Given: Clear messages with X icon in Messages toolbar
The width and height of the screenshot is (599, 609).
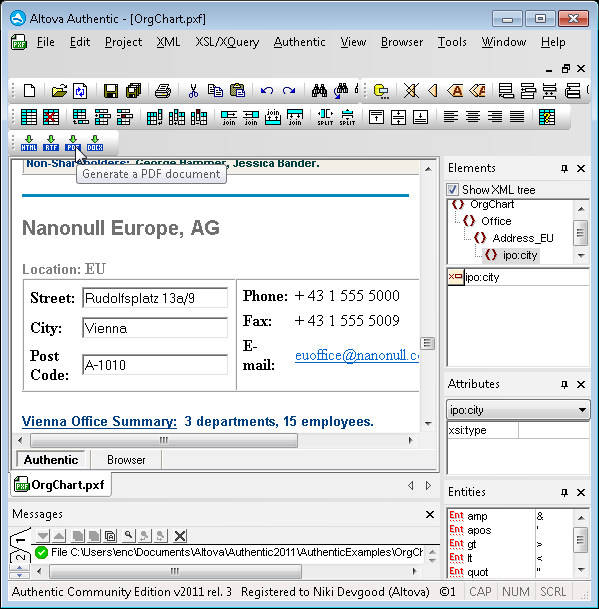Looking at the screenshot, I should [180, 536].
